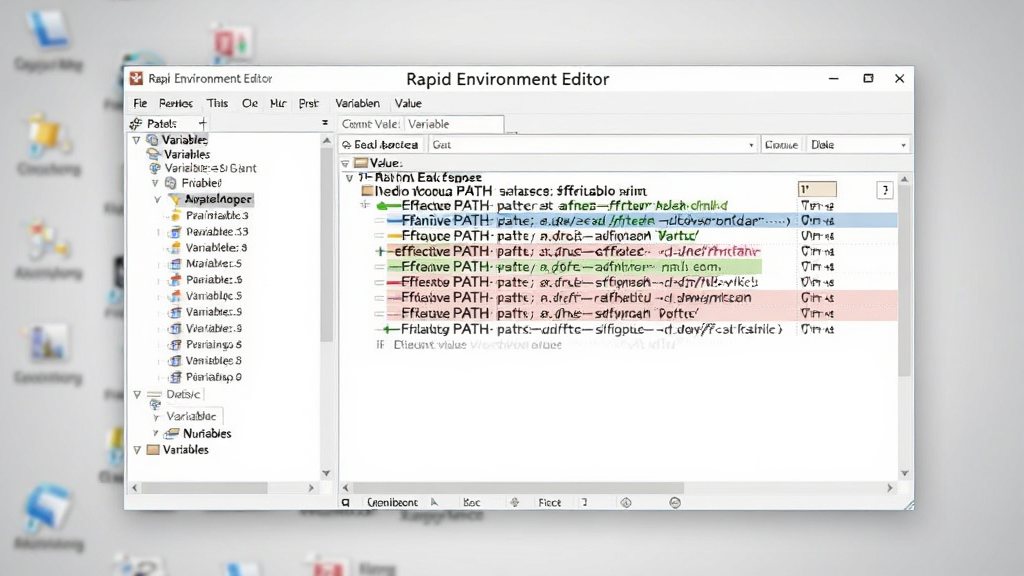Click the first round icon in the status bar
The width and height of the screenshot is (1024, 576).
pos(626,502)
